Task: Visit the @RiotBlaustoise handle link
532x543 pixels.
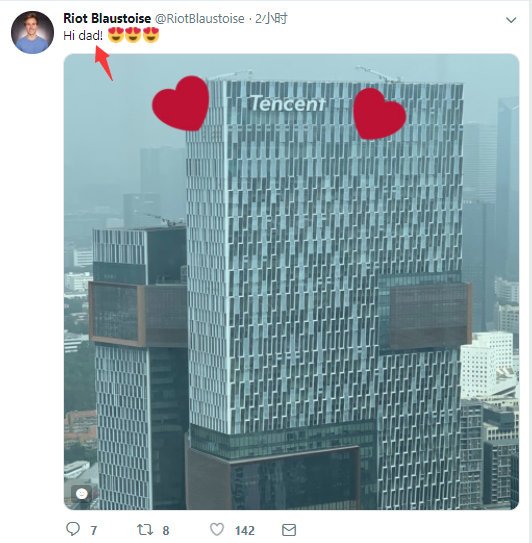Action: 200,18
